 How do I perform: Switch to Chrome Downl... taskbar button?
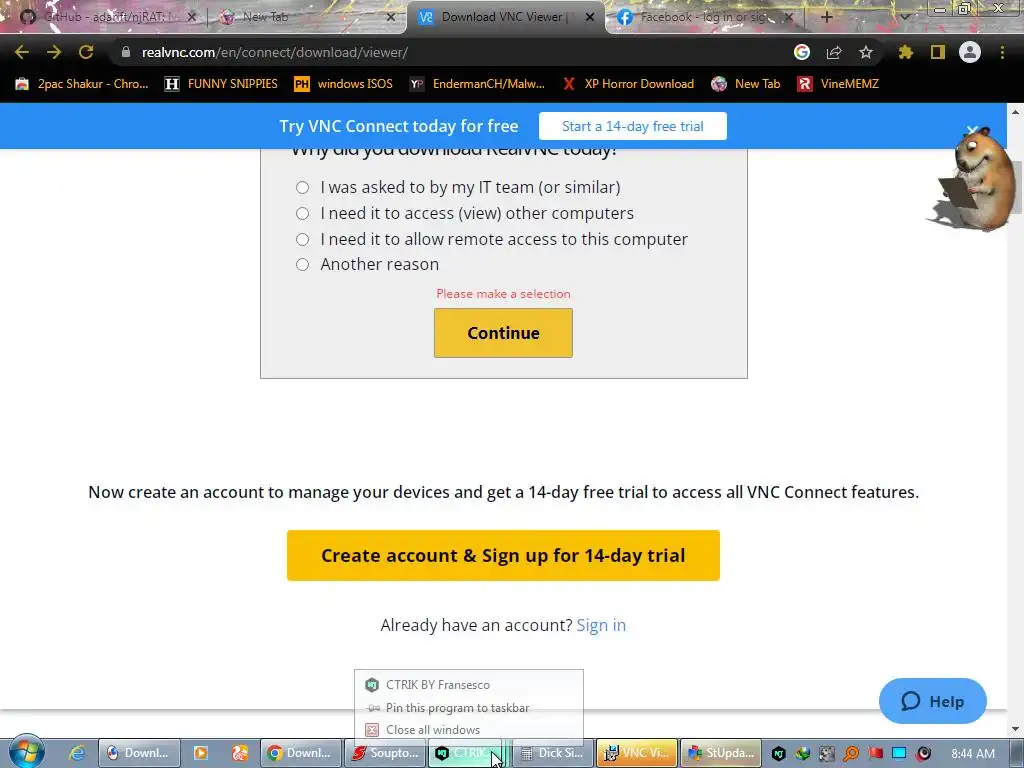pyautogui.click(x=300, y=753)
